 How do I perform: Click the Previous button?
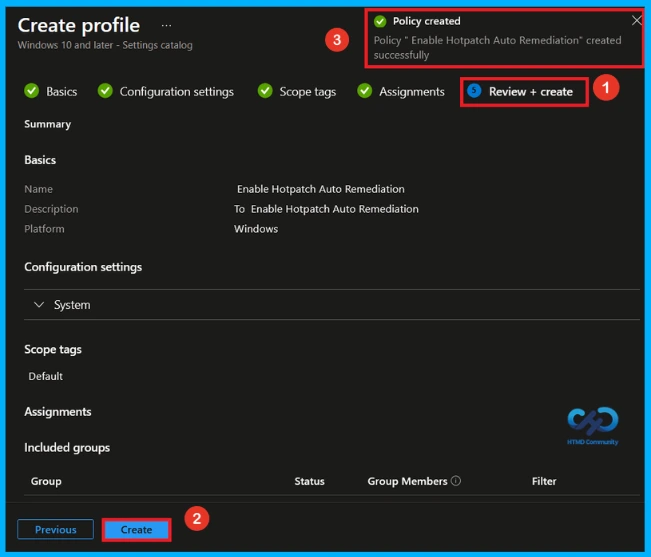pyautogui.click(x=55, y=529)
